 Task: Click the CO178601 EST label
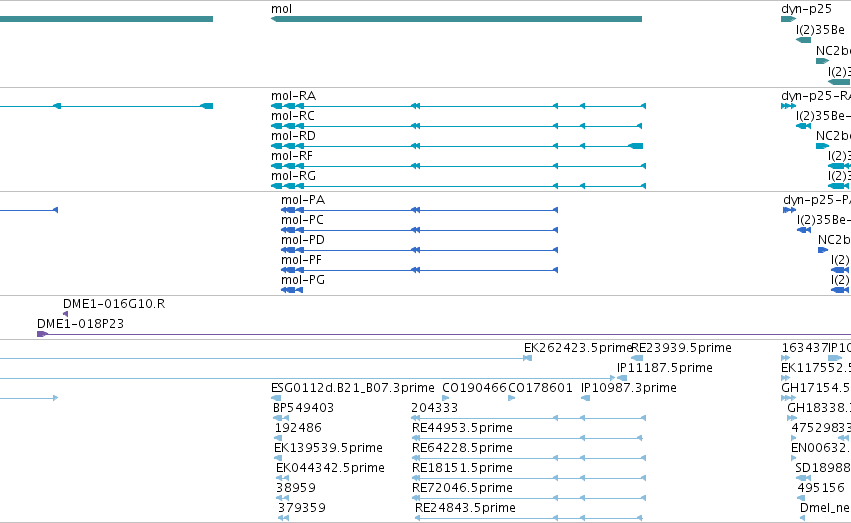pyautogui.click(x=540, y=388)
